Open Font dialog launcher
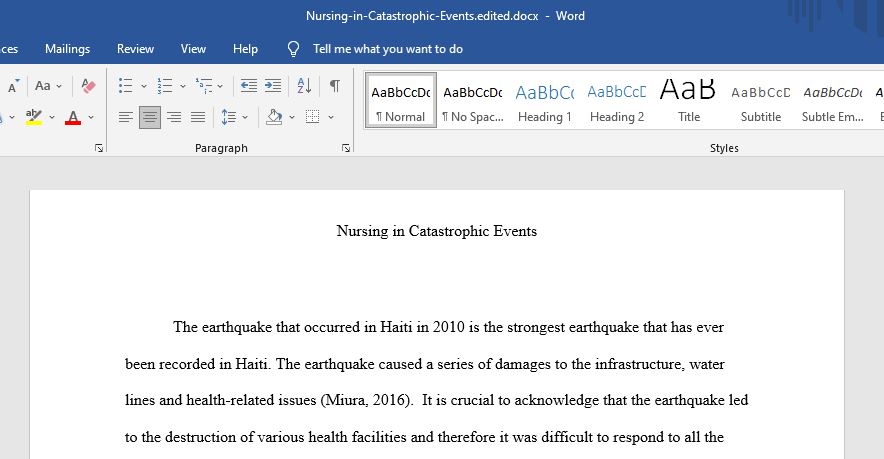 99,148
